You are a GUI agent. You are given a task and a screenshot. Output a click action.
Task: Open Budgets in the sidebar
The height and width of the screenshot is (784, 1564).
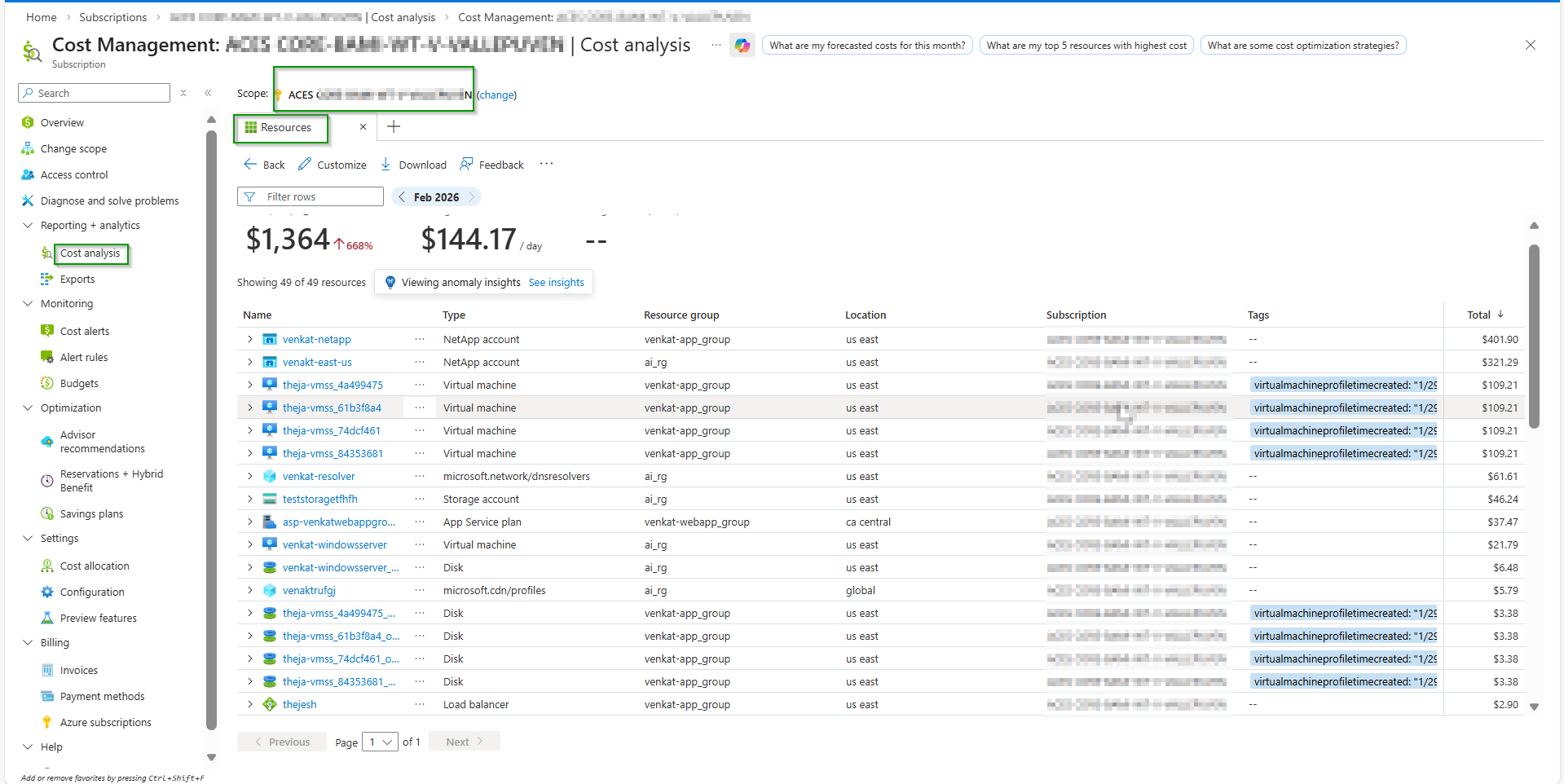[79, 384]
